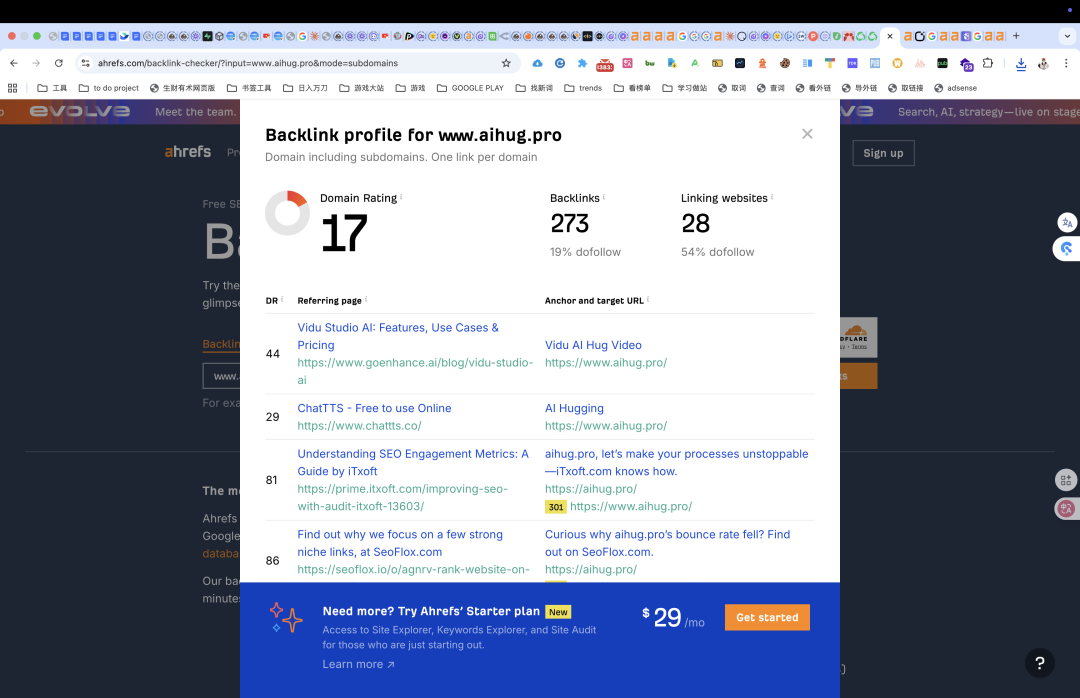Expand the 学习做站 bookmarks folder
The height and width of the screenshot is (698, 1080).
coord(685,88)
